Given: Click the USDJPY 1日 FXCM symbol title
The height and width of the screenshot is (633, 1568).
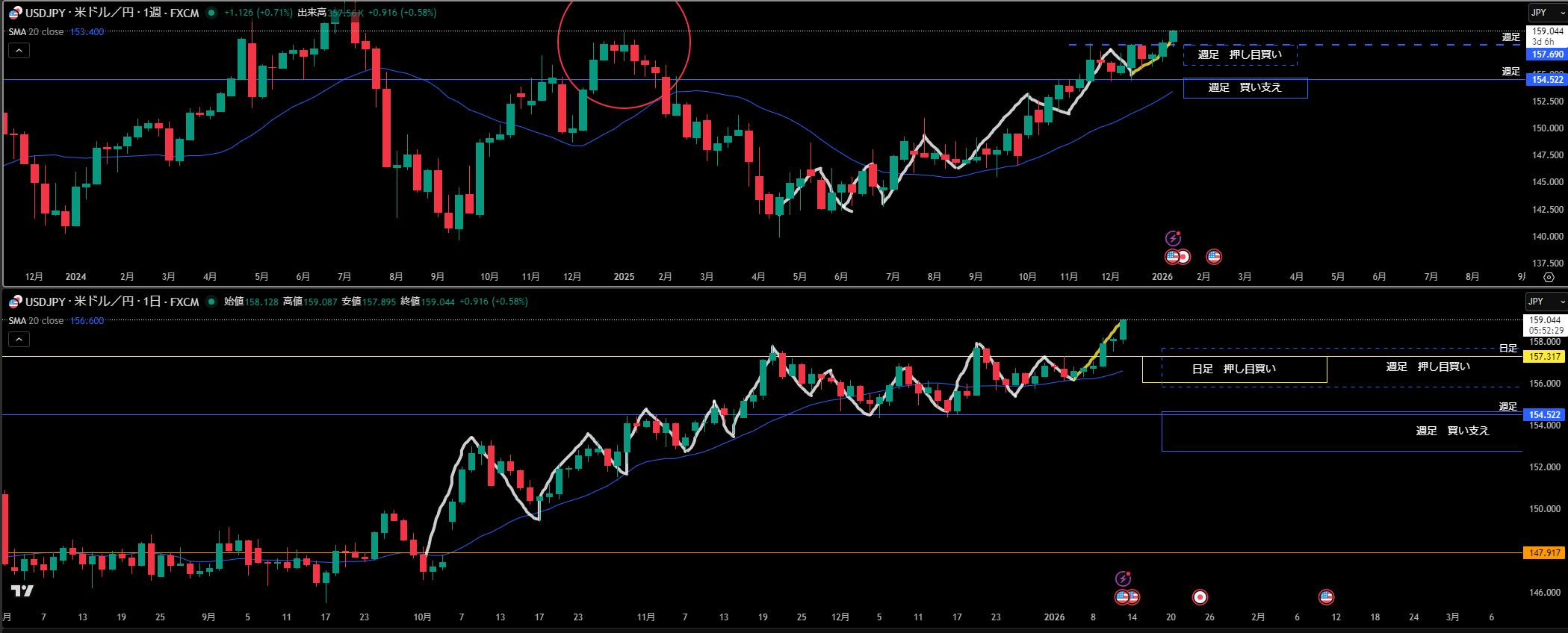Looking at the screenshot, I should click(112, 302).
